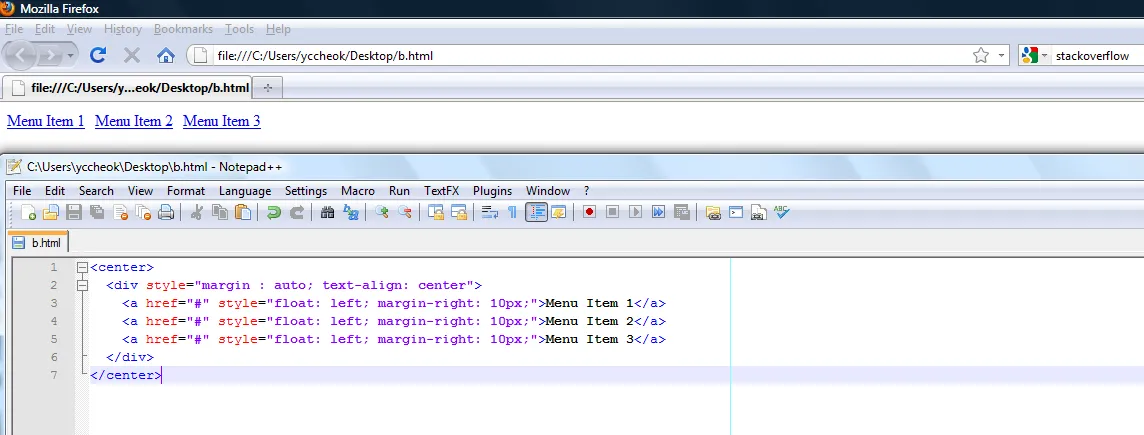
Task: Create a new document in Notepad++ toolbar
Action: pos(28,212)
